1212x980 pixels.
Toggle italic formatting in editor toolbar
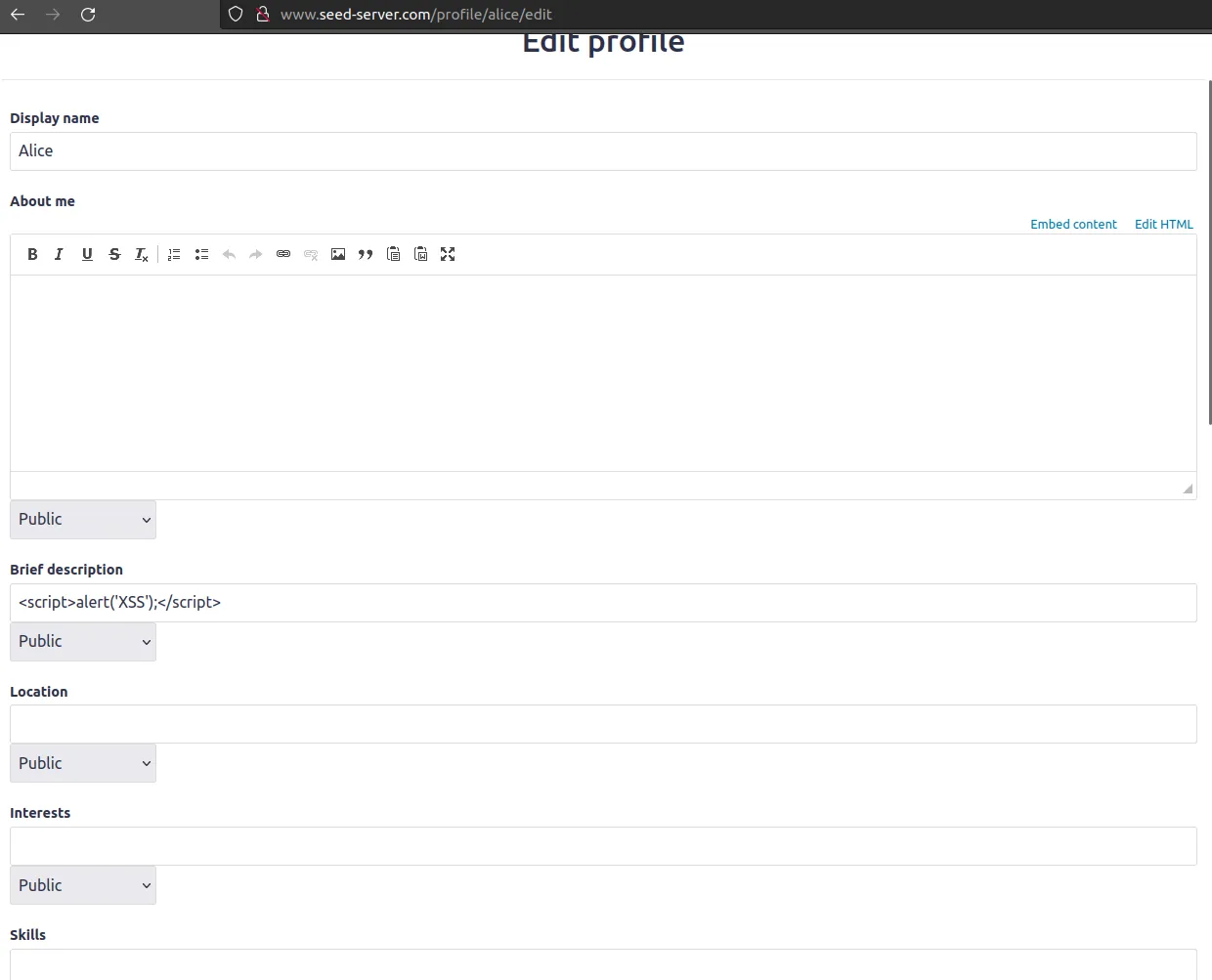59,254
